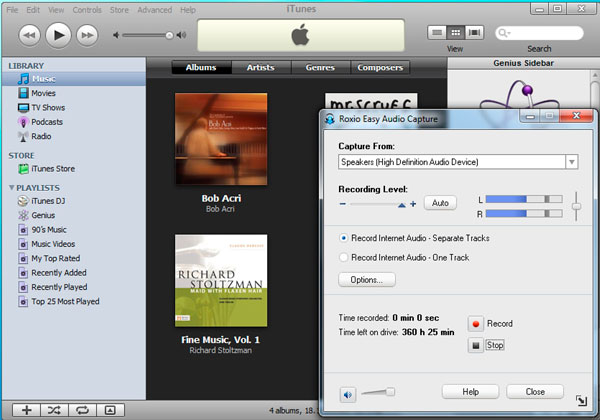
Task: Select Record Internet Audio - Separate Tracks
Action: 414,238
